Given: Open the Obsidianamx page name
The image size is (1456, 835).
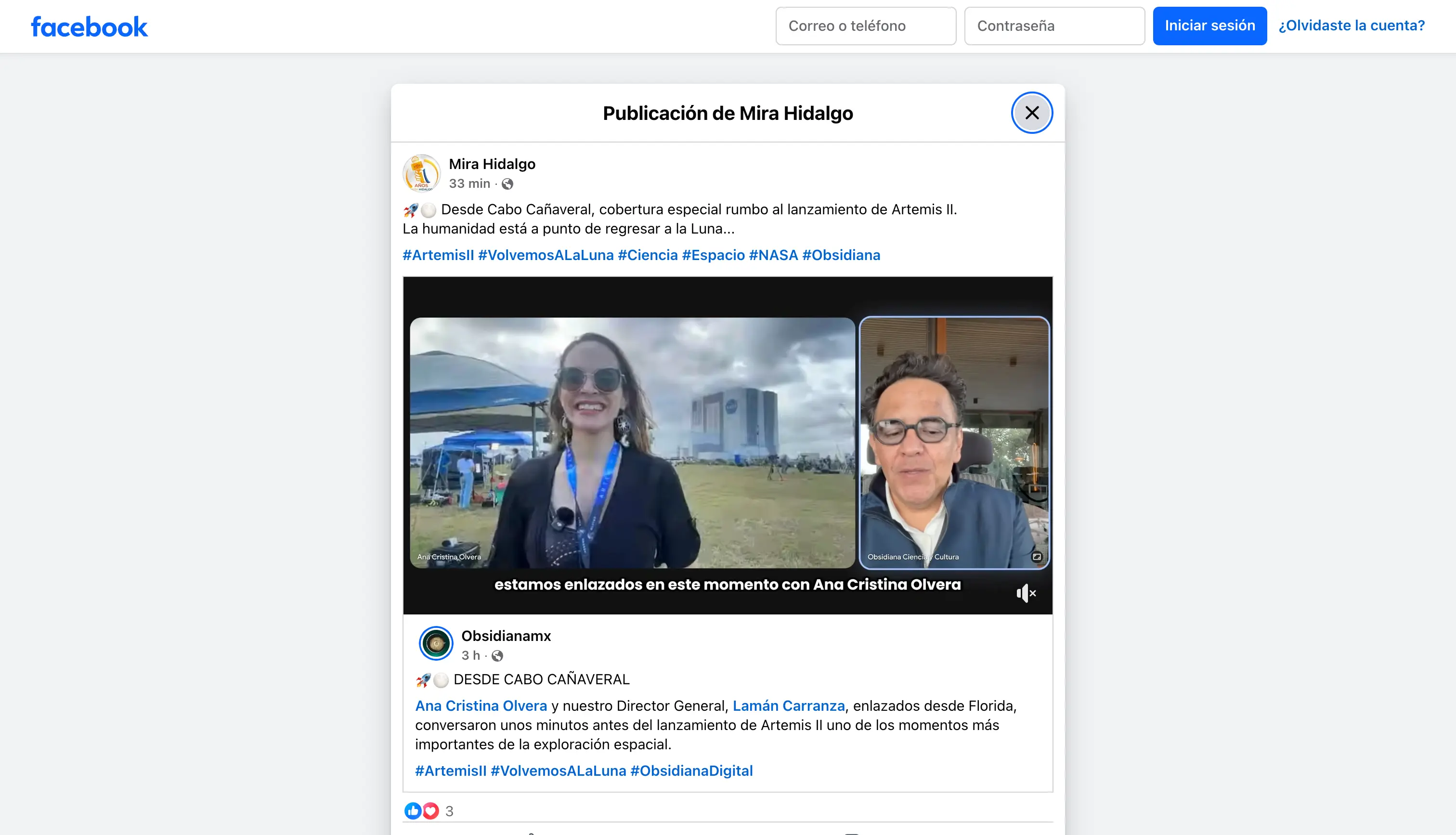Looking at the screenshot, I should tap(506, 636).
